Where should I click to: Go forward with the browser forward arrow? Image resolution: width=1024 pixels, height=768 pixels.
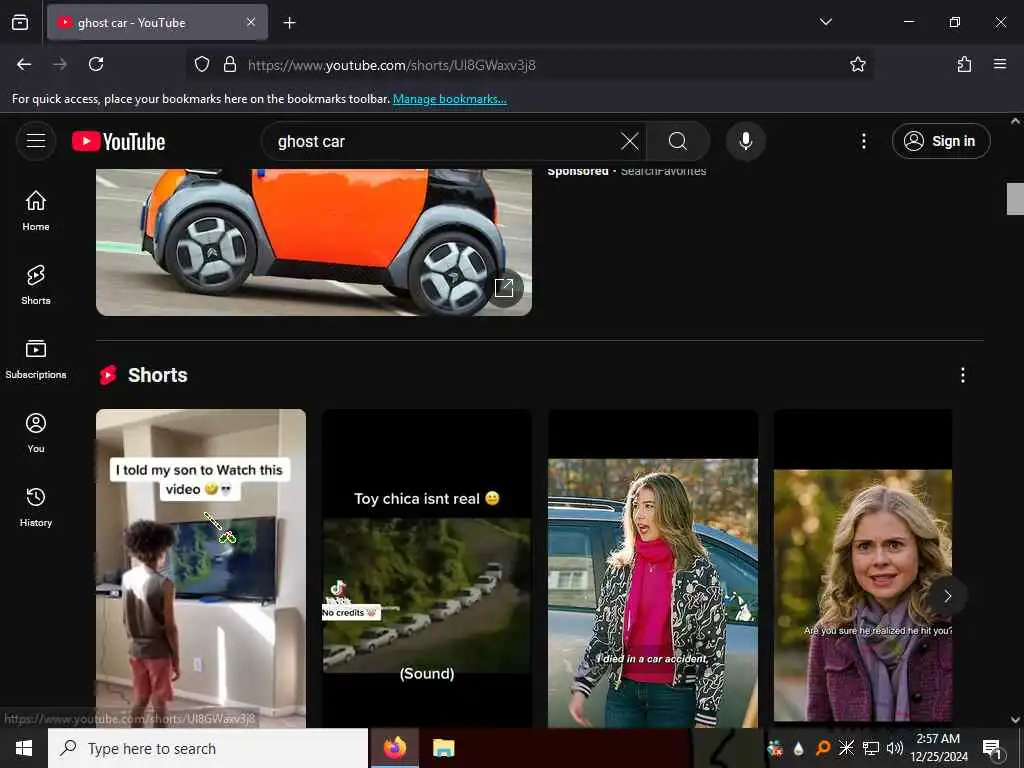coord(60,64)
